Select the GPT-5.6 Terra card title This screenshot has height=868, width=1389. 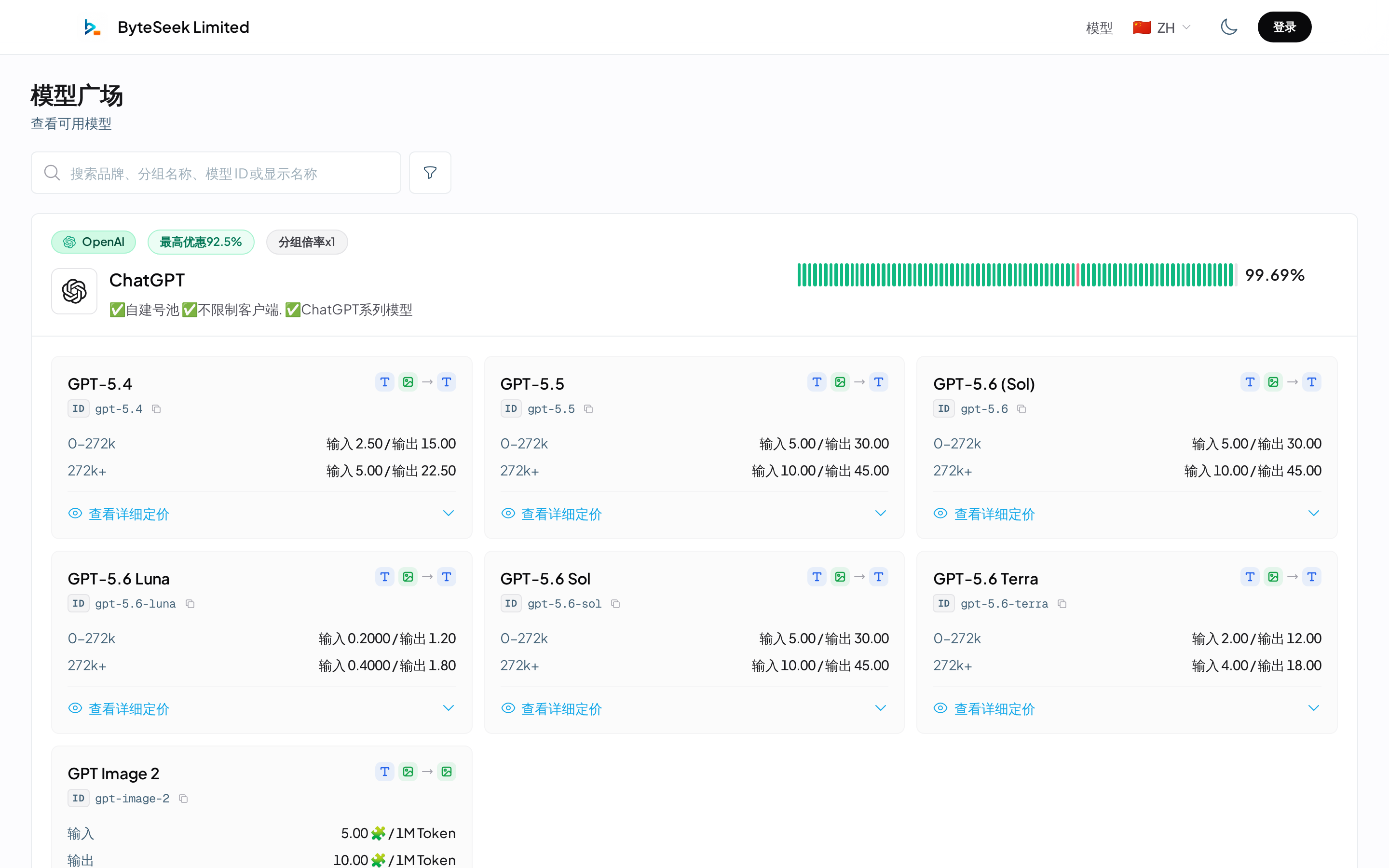(985, 579)
